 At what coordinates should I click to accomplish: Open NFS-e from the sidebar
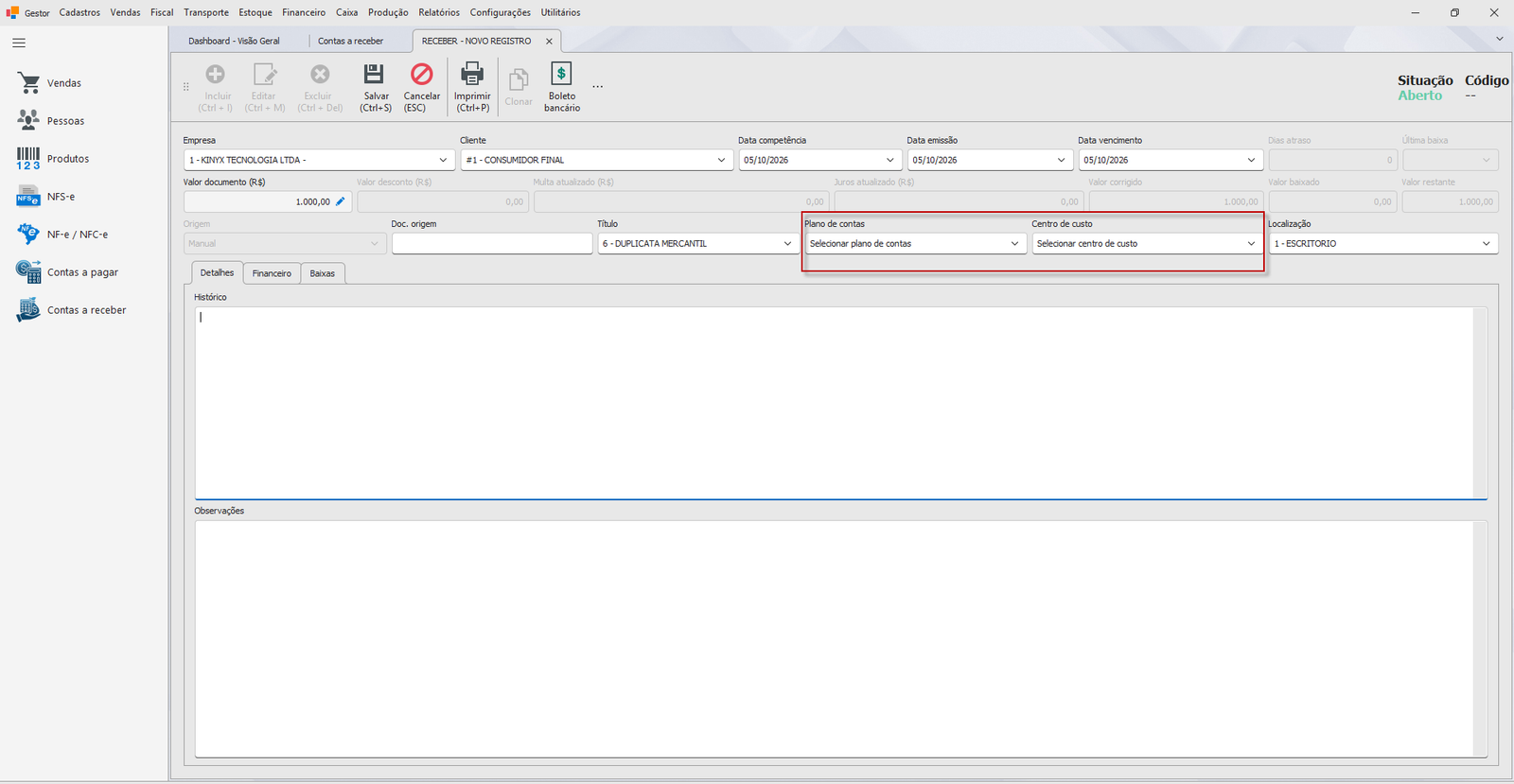[x=45, y=197]
